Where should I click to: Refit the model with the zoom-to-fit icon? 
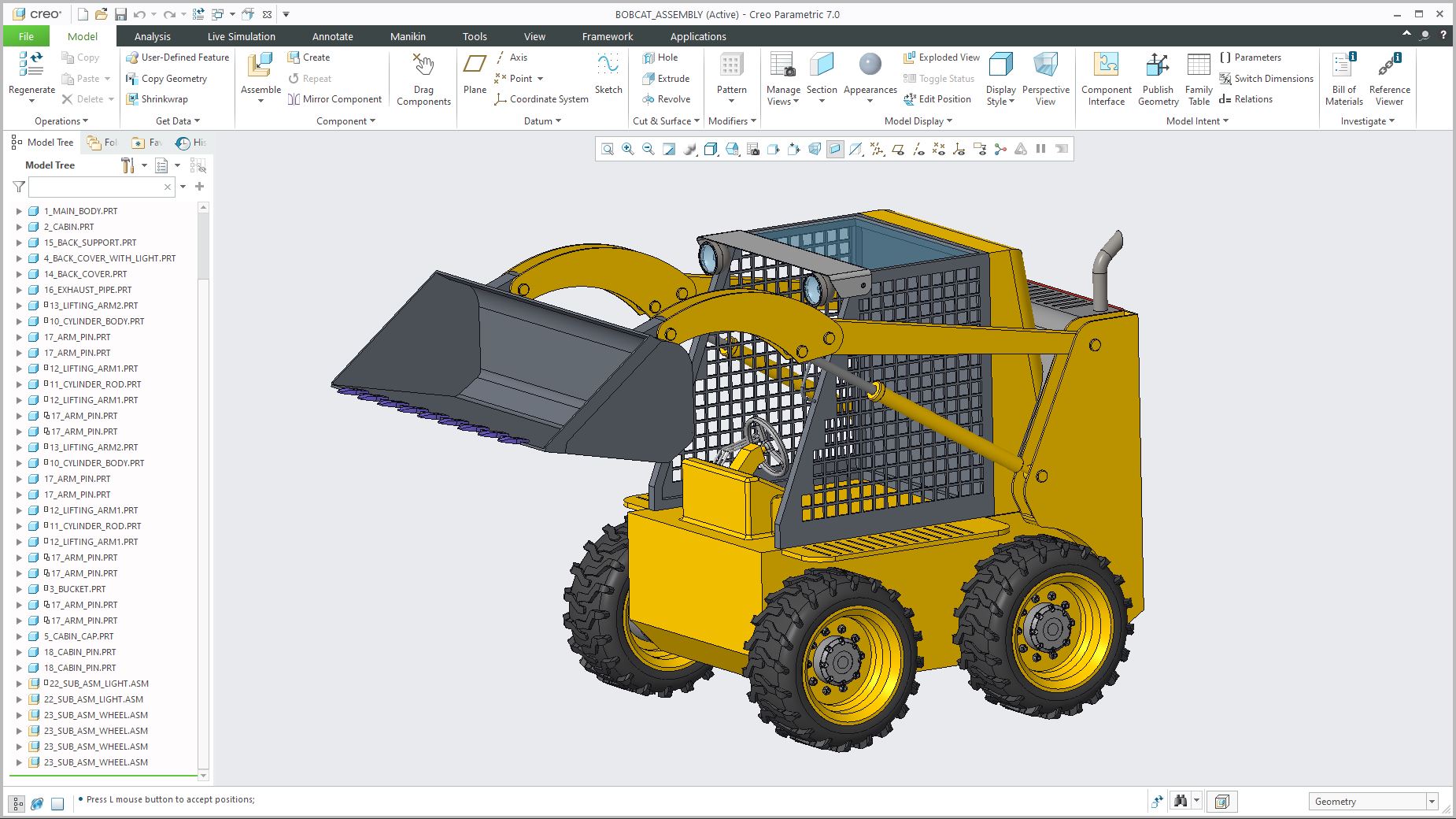[x=607, y=149]
